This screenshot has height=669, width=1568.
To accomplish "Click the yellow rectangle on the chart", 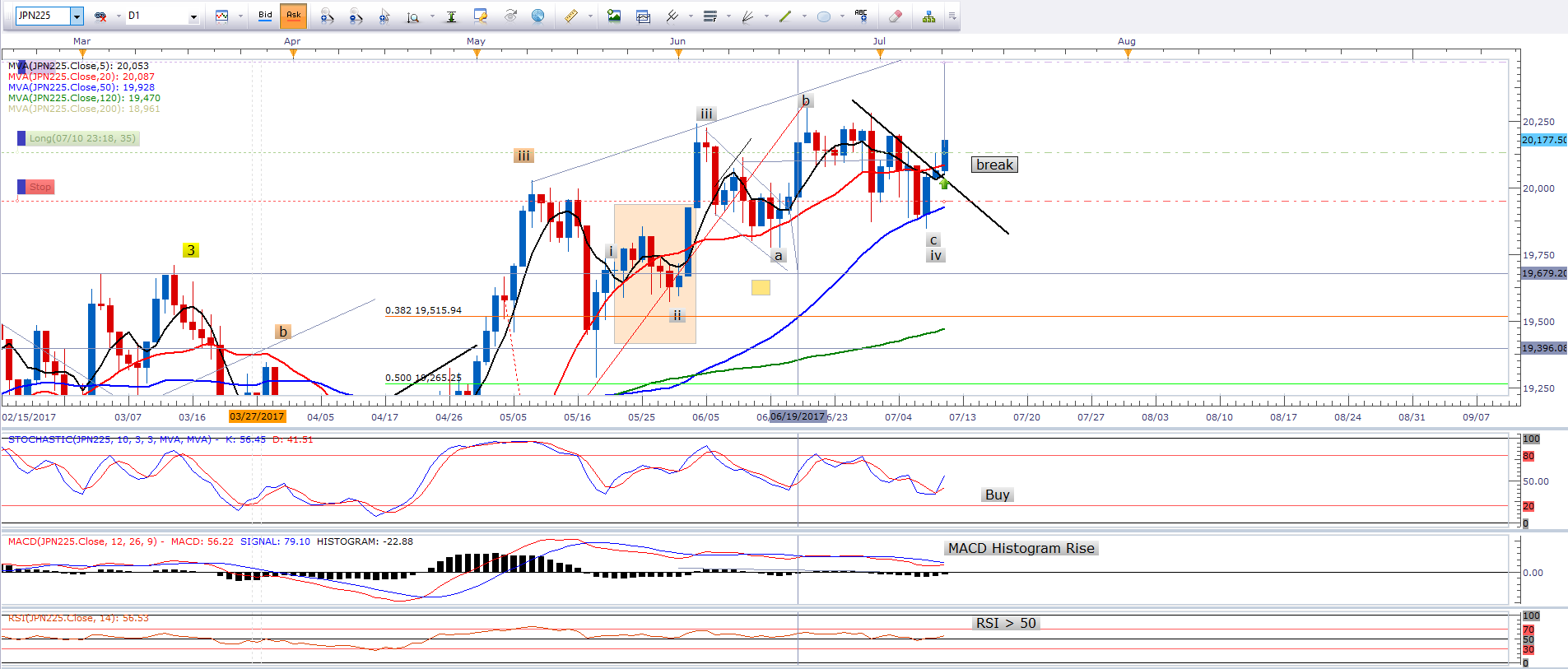I will pyautogui.click(x=761, y=287).
